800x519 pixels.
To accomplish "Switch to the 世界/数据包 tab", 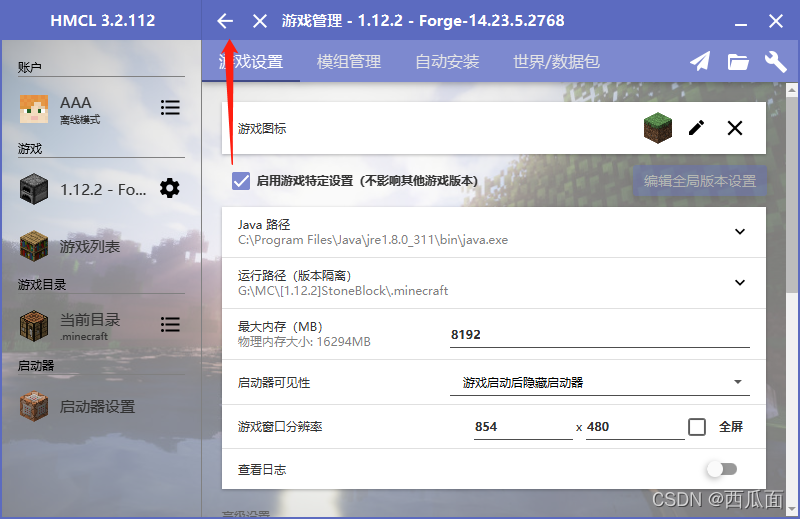I will [x=556, y=62].
